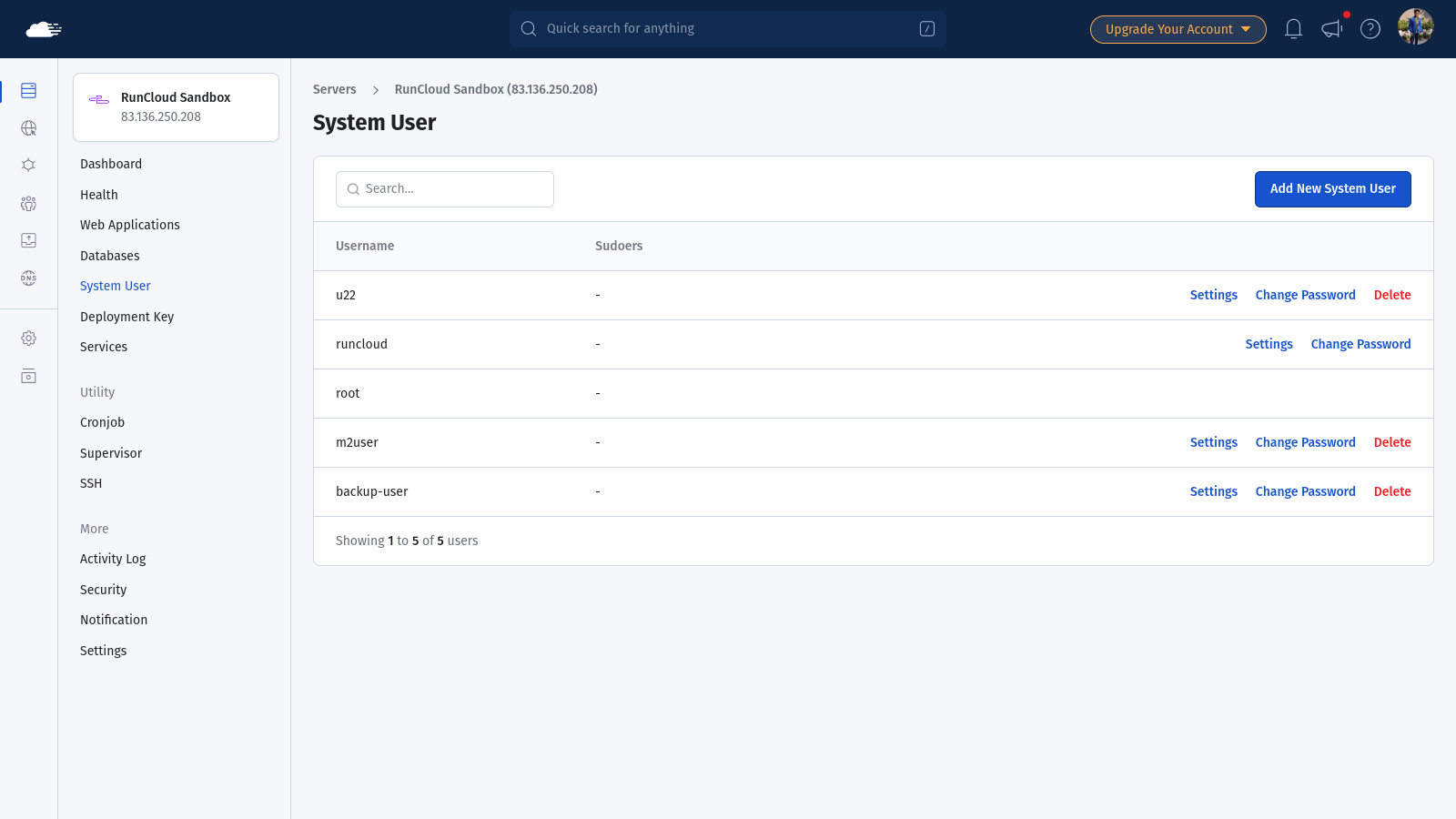Open the Upgrade Your Account dropdown
Viewport: 1456px width, 819px height.
[x=1178, y=29]
